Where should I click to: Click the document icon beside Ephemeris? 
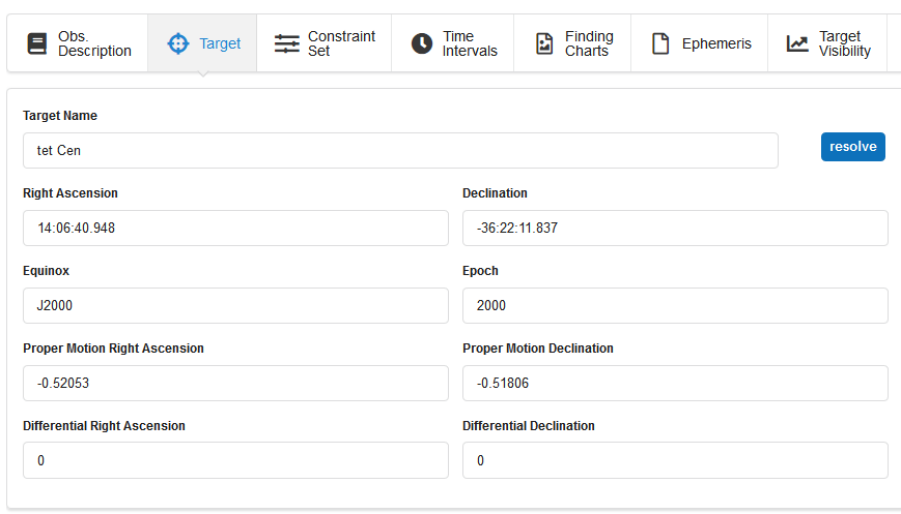point(660,44)
